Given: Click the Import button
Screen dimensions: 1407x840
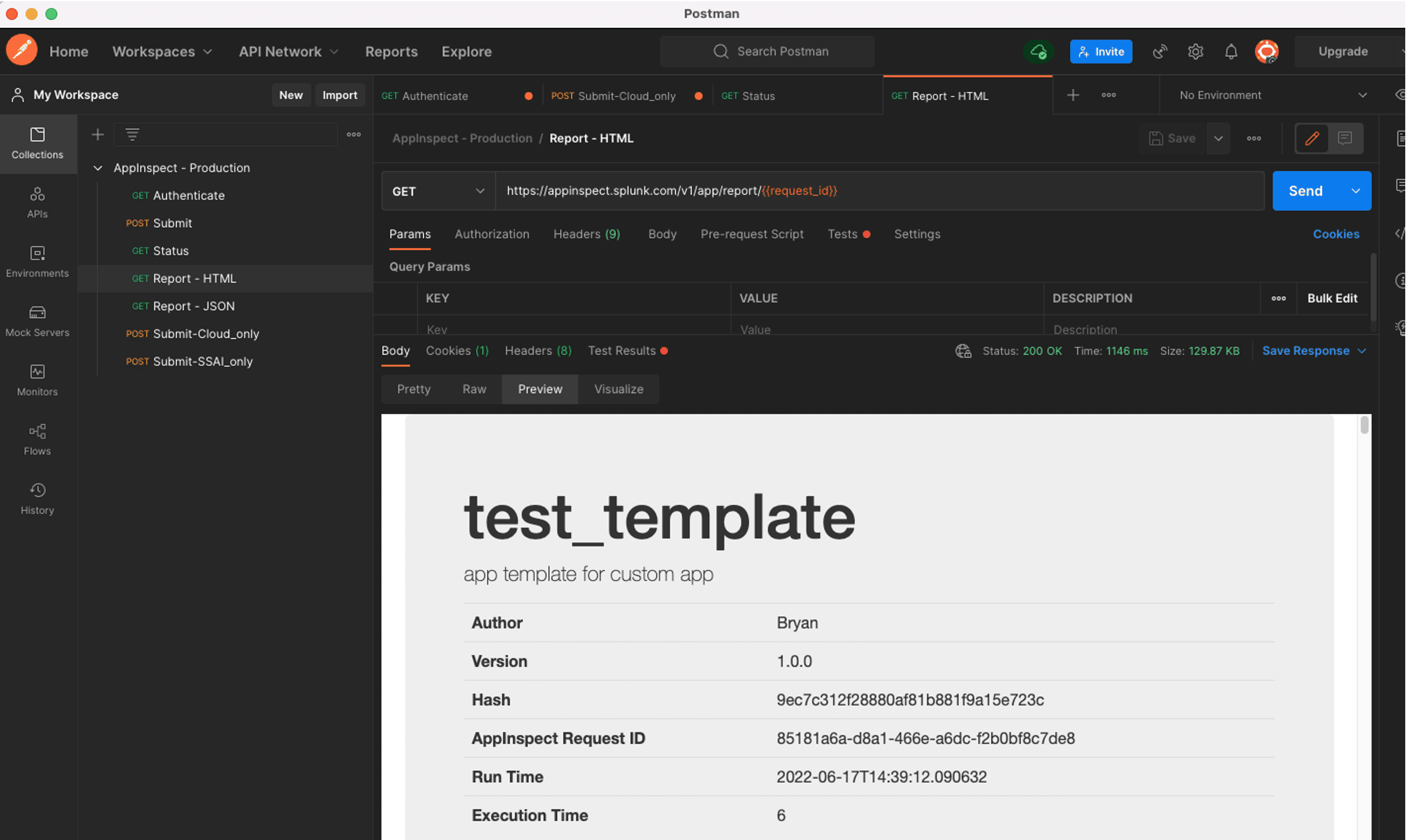Looking at the screenshot, I should coord(339,95).
